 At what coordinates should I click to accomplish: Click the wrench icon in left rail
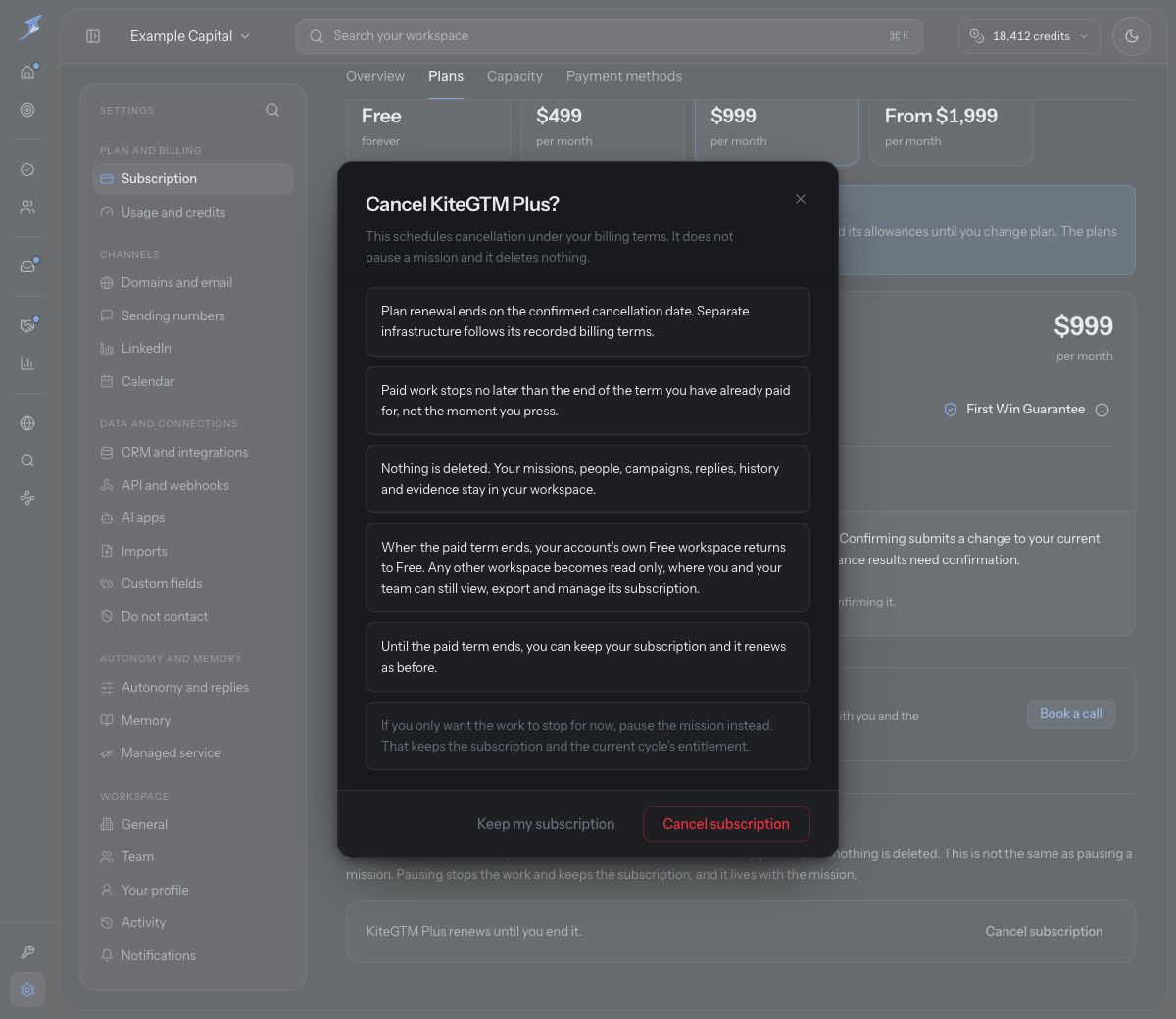coord(27,952)
